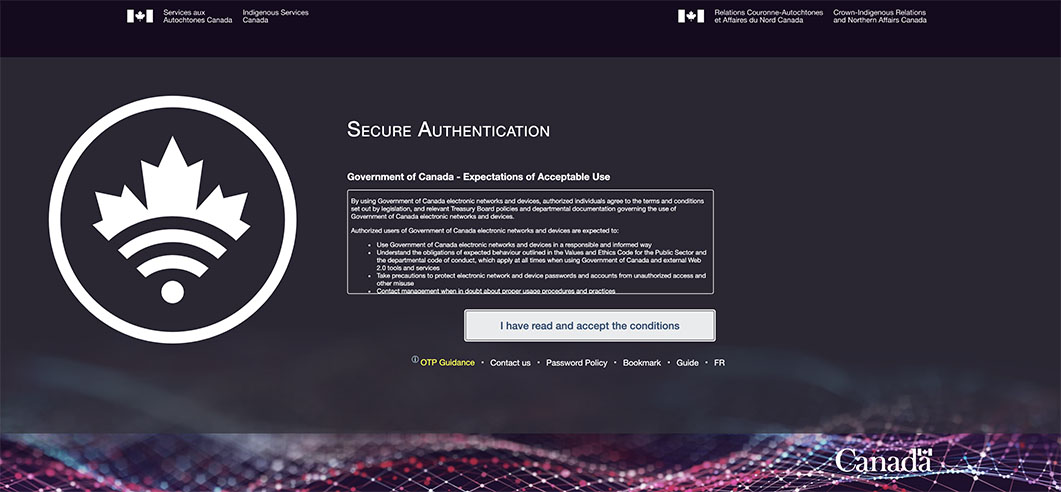Click the Expectations of Acceptable Use heading
1061x492 pixels.
click(478, 177)
